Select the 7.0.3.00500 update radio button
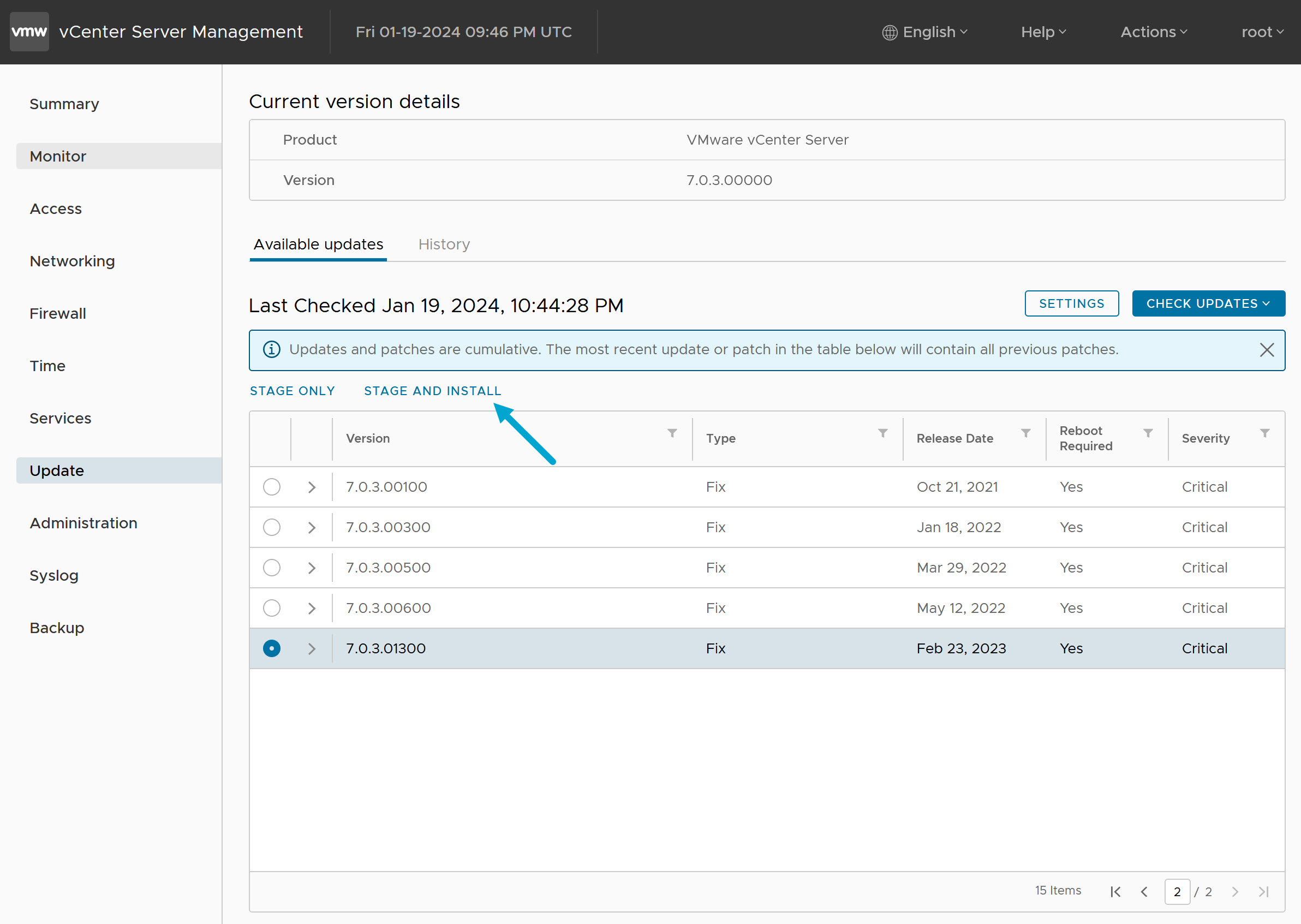Viewport: 1301px width, 924px height. [x=271, y=567]
